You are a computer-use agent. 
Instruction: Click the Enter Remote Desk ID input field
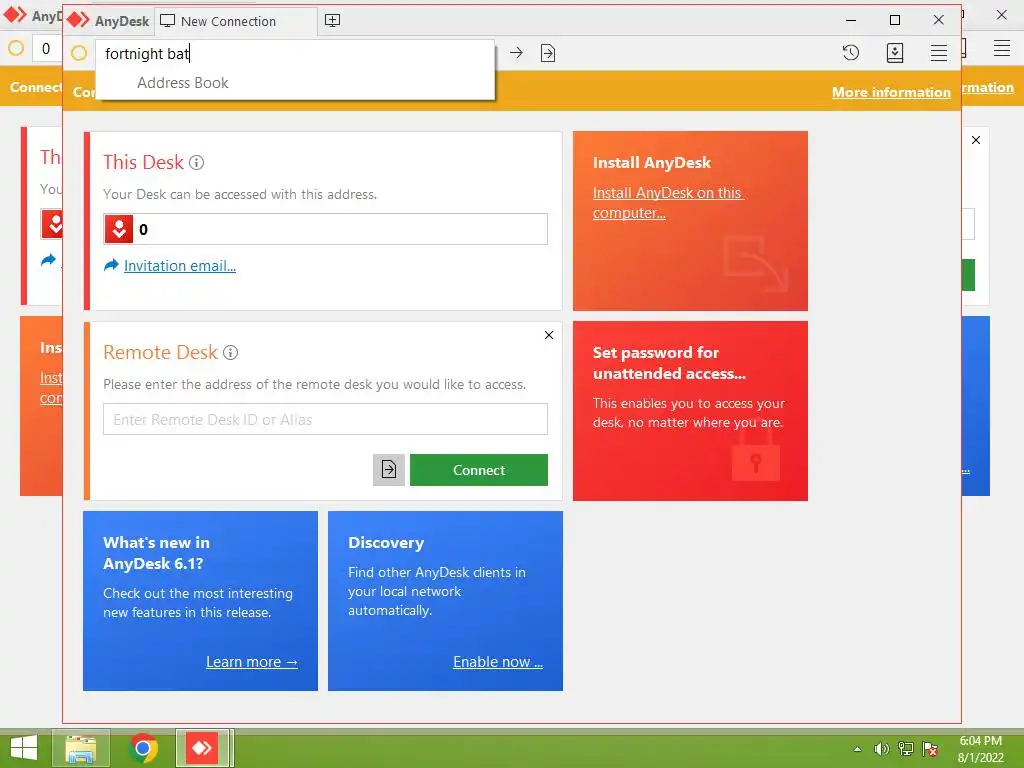click(x=325, y=419)
